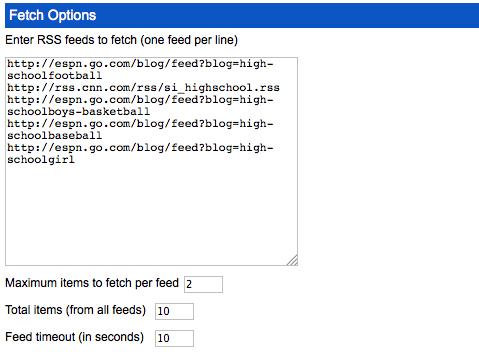Click the espn URL line above 'schoolboys-basketball'
Viewport: 479px width, 360px height.
140,100
